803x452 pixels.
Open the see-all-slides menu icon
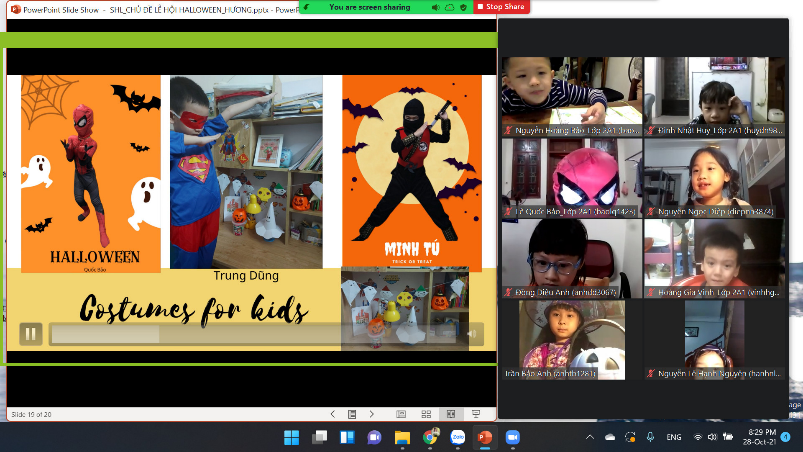(x=352, y=414)
